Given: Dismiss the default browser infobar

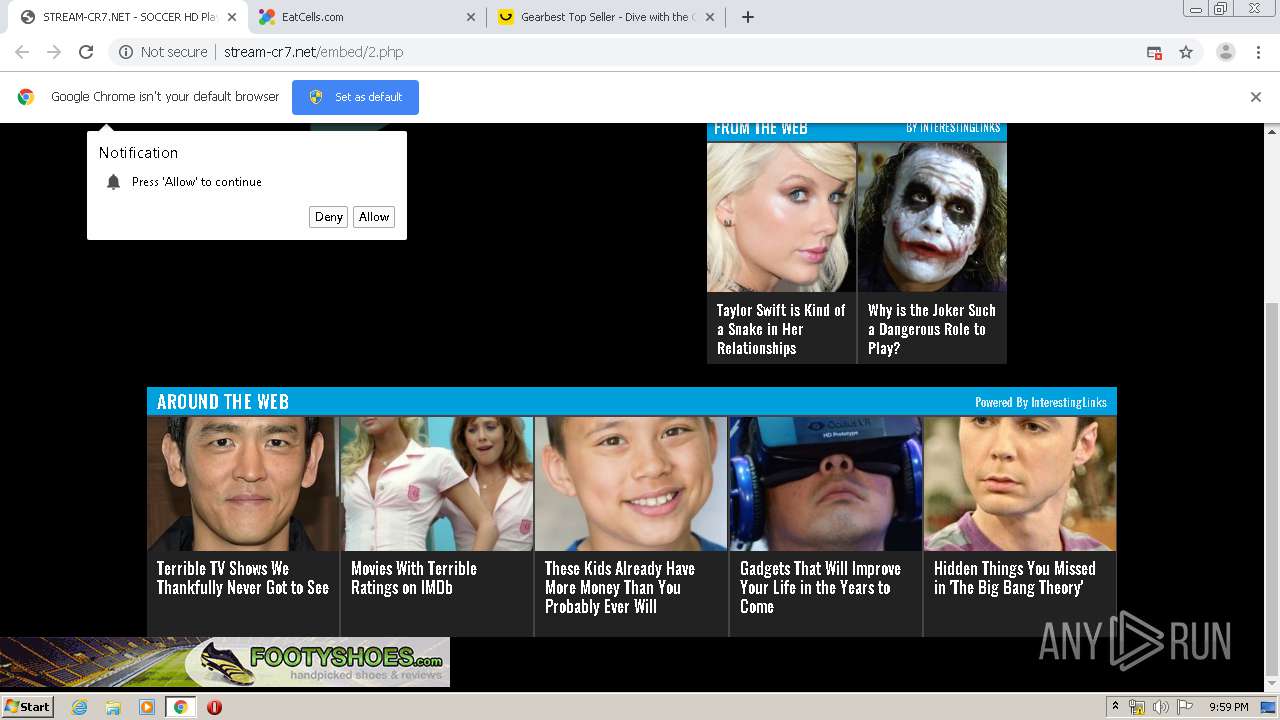Looking at the screenshot, I should click(1256, 97).
